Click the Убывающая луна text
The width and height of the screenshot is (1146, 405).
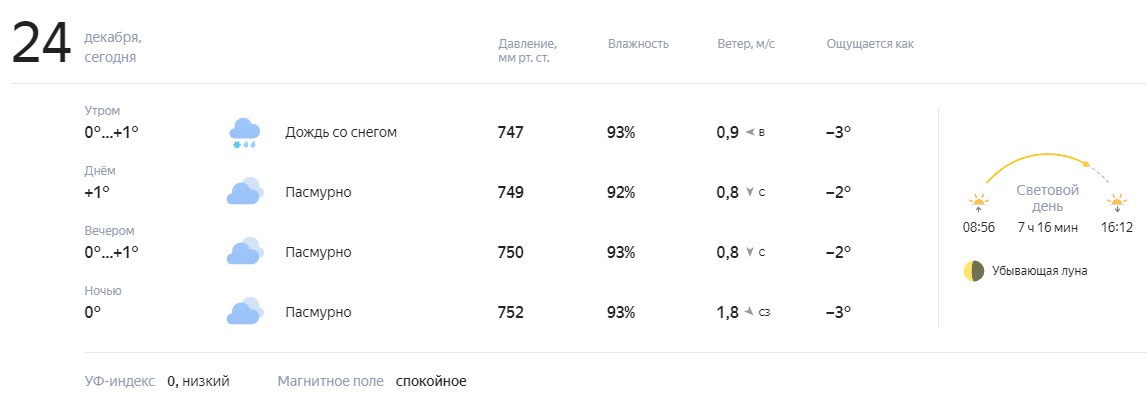[1039, 271]
